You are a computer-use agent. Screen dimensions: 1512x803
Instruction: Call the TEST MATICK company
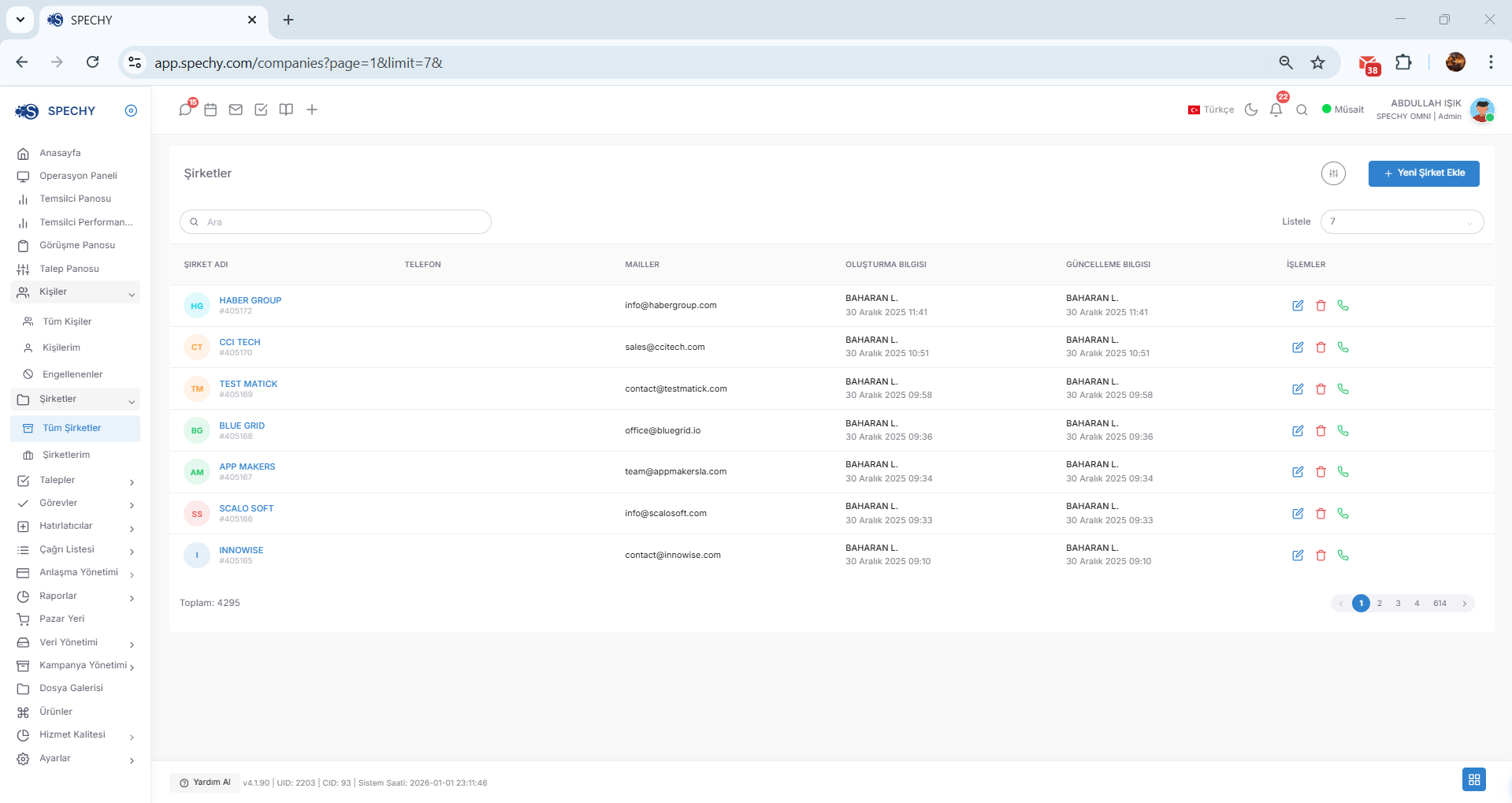point(1343,388)
